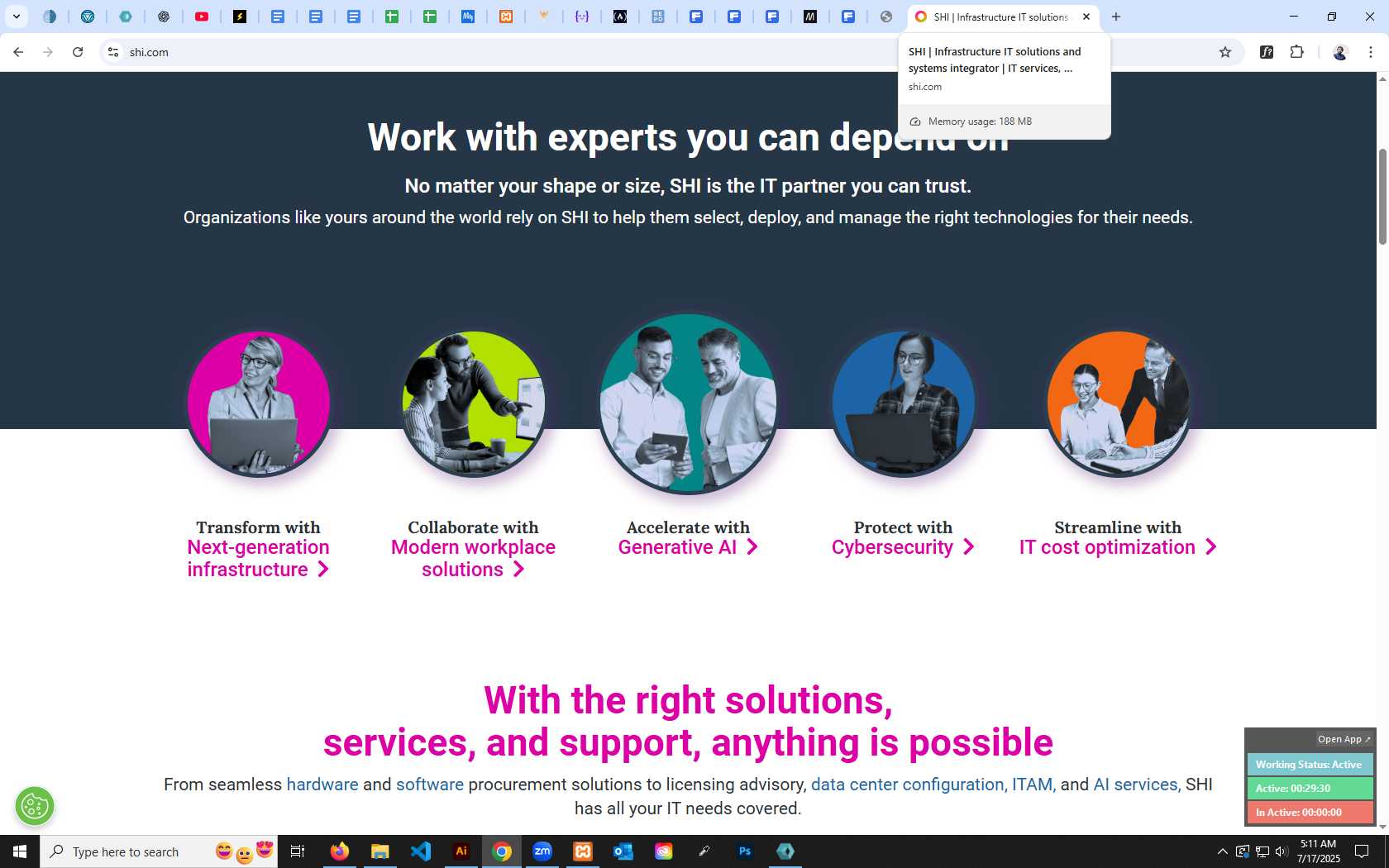This screenshot has width=1389, height=868.
Task: Open a new browser tab
Action: tap(1116, 17)
